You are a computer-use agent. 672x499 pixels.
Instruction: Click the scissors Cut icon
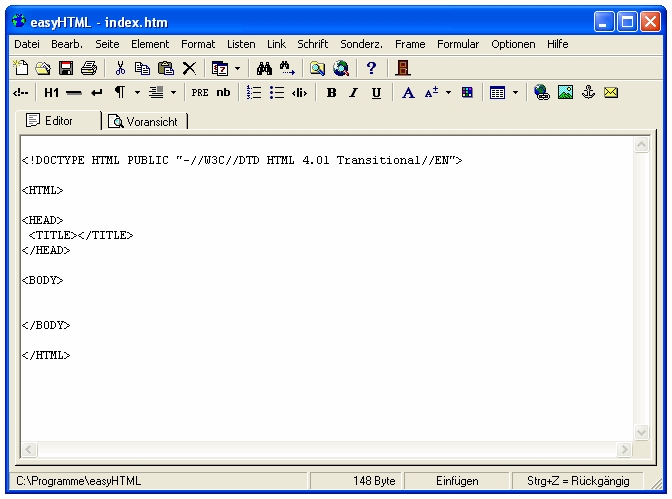[120, 68]
